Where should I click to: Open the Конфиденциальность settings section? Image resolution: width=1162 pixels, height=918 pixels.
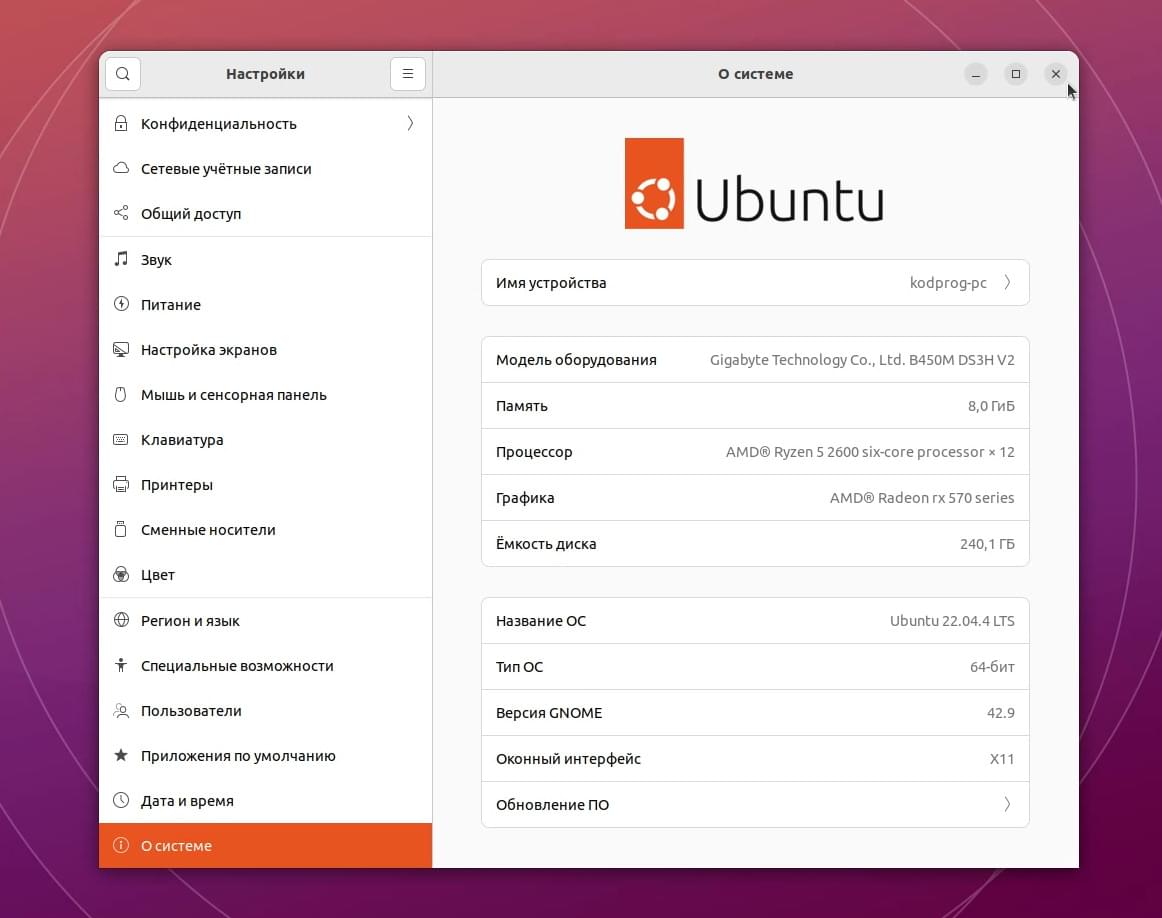(265, 124)
